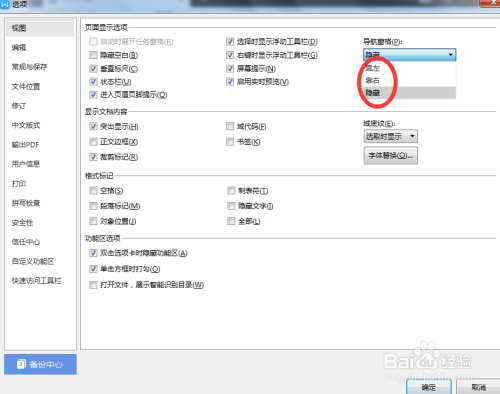Open the 备份中心 backup center
This screenshot has width=500, height=394.
[40, 364]
